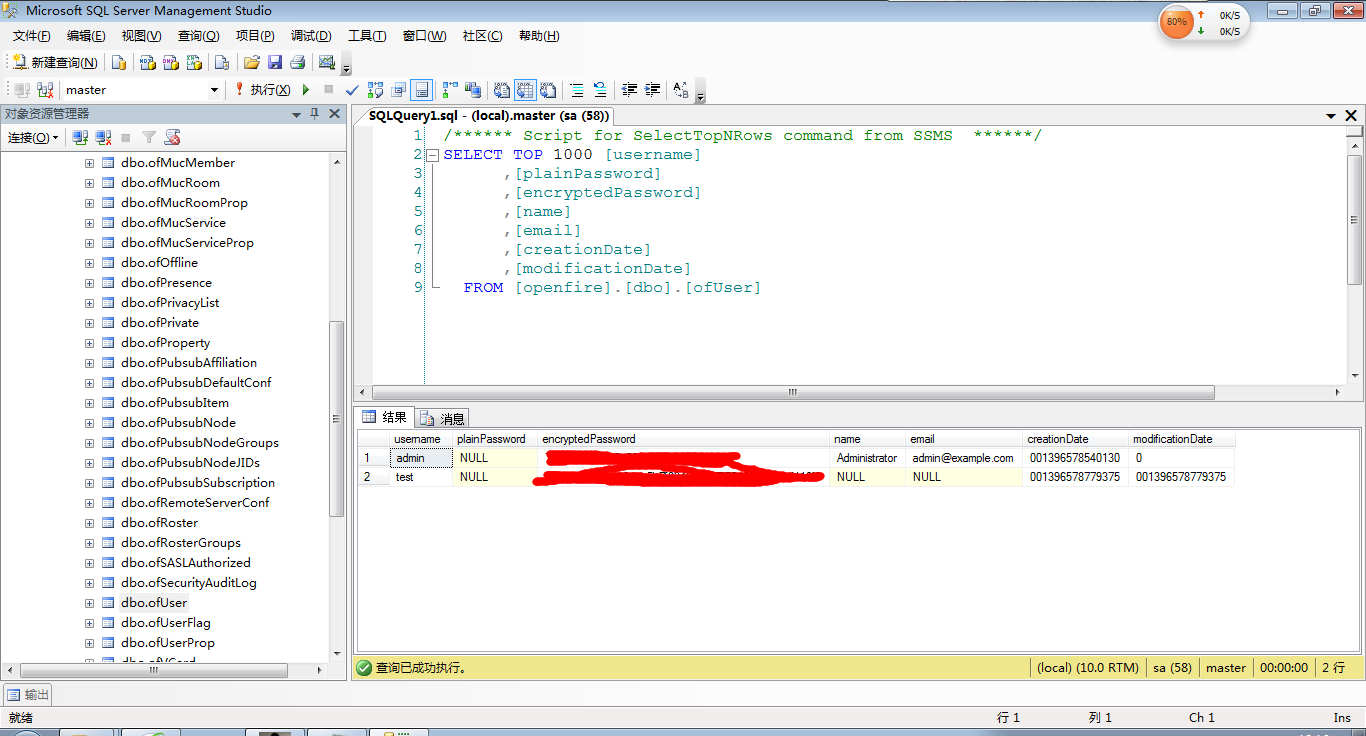This screenshot has height=736, width=1366.
Task: Toggle Include Client Statistics
Action: tap(473, 90)
